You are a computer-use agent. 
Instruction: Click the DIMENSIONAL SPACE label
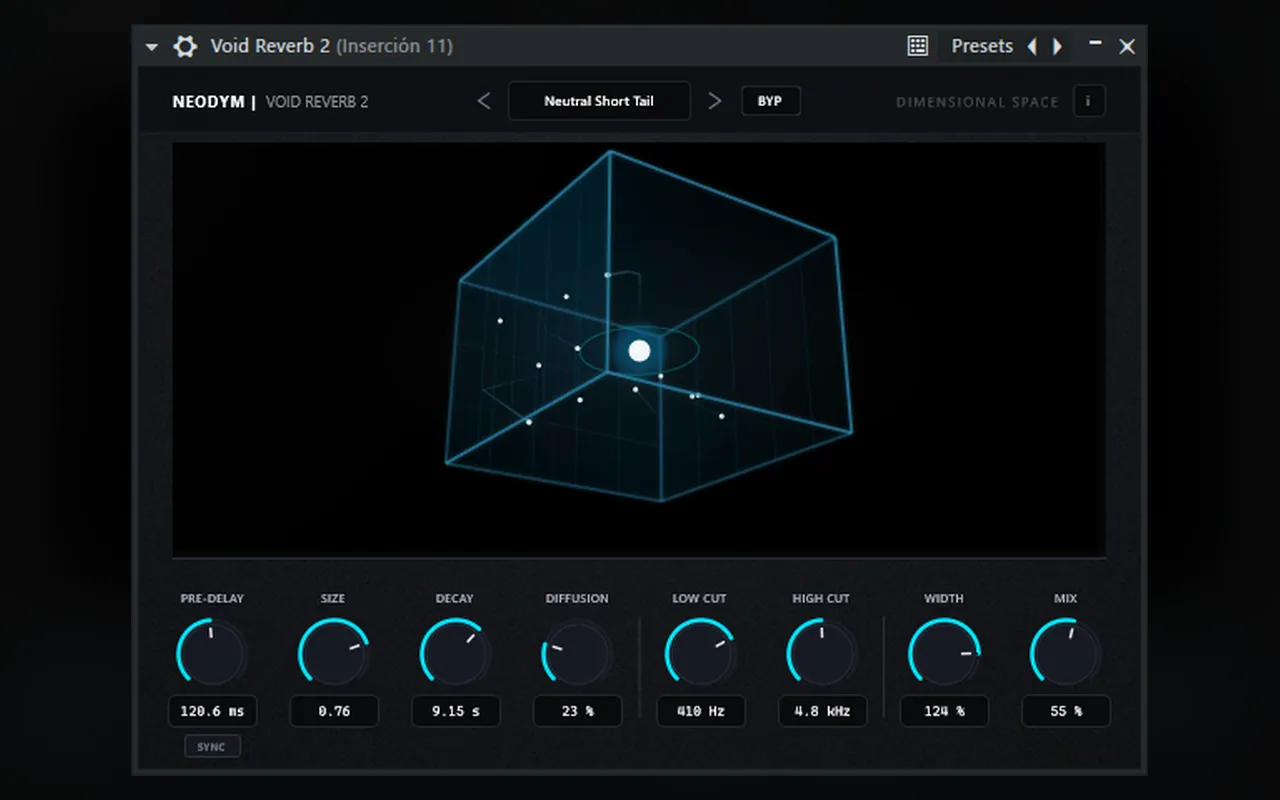tap(977, 102)
